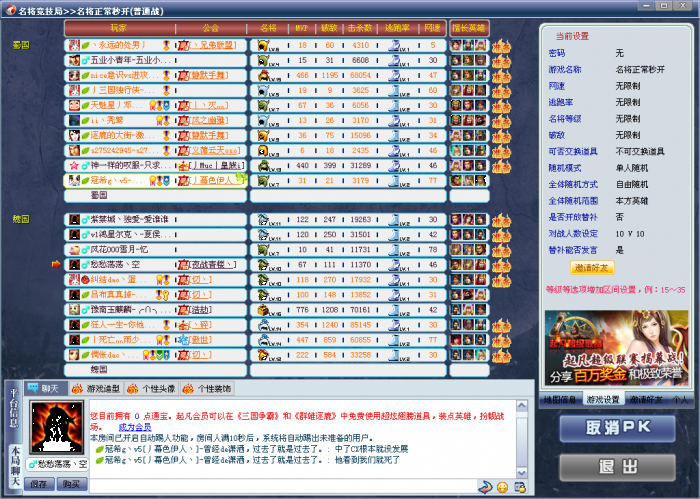Image resolution: width=700 pixels, height=499 pixels.
Task: Click the avatar of player 风花000雪月-忆
Action: 75,250
